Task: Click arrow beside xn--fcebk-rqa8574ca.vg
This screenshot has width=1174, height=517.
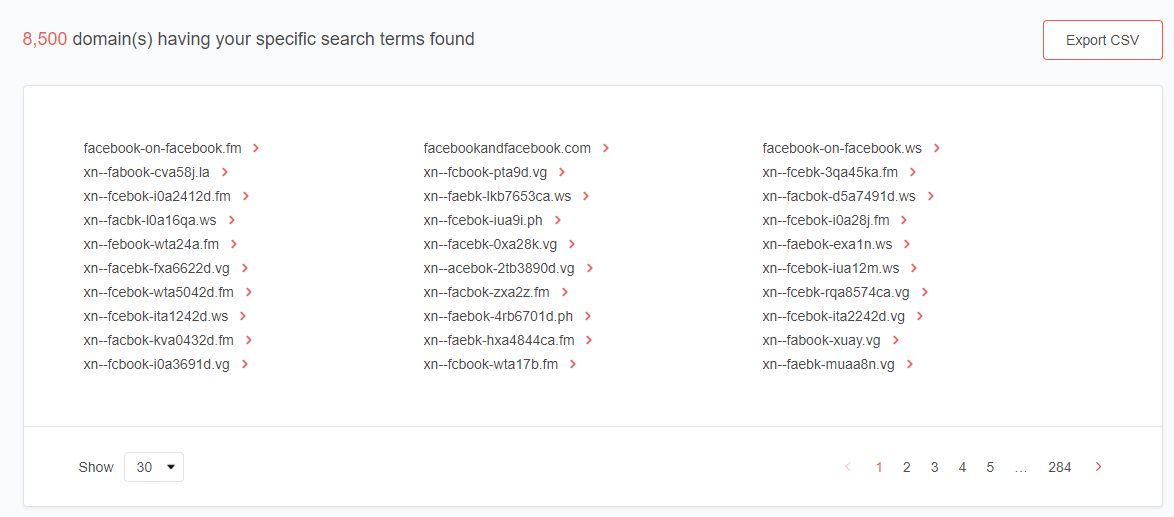Action: 925,292
